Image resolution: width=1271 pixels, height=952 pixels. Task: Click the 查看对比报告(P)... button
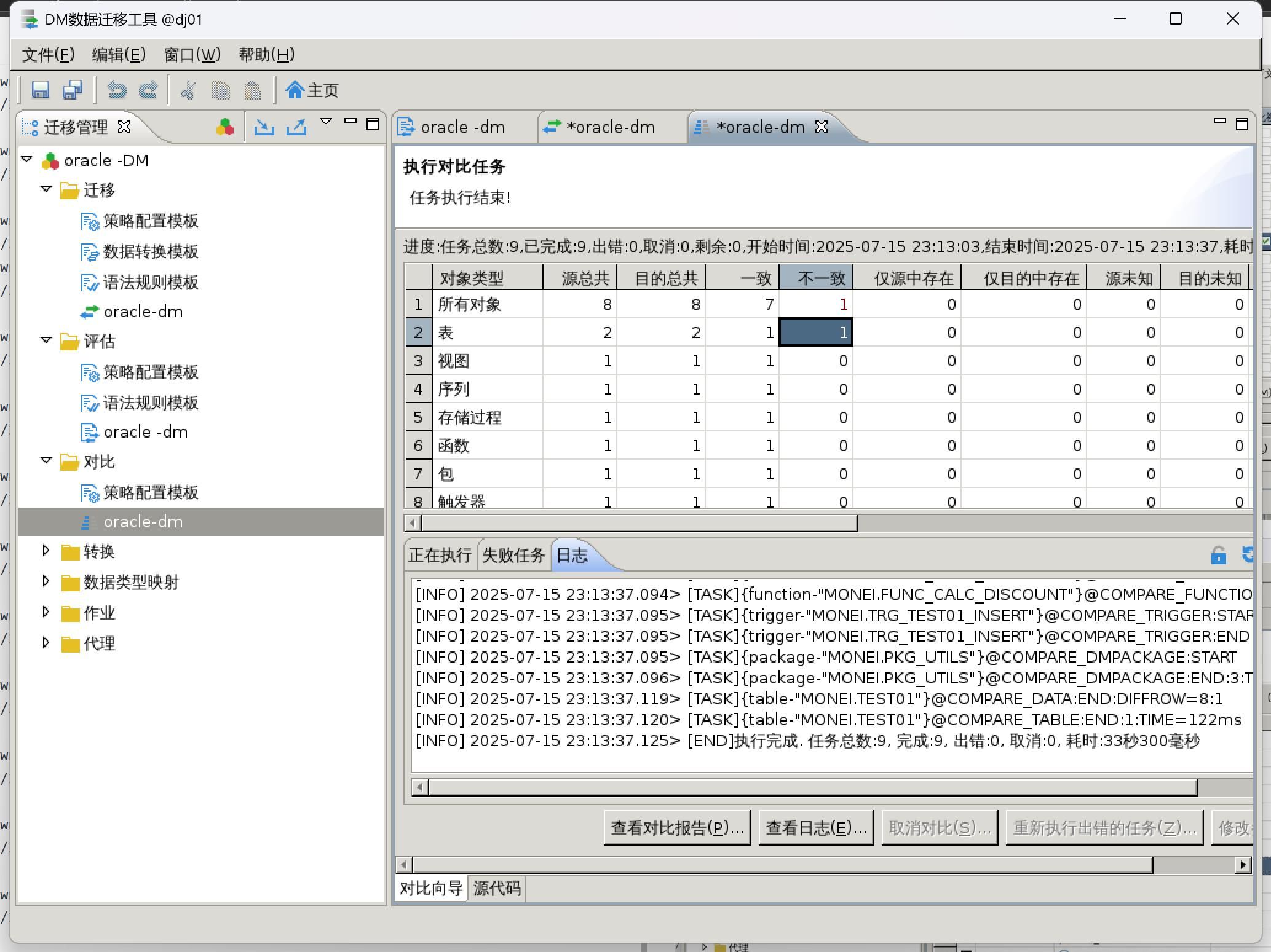677,828
